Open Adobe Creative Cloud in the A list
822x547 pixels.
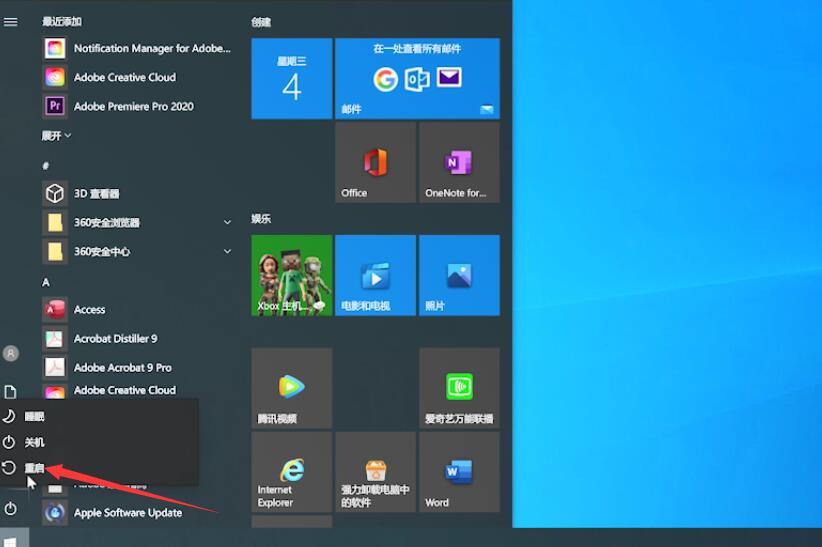point(137,391)
